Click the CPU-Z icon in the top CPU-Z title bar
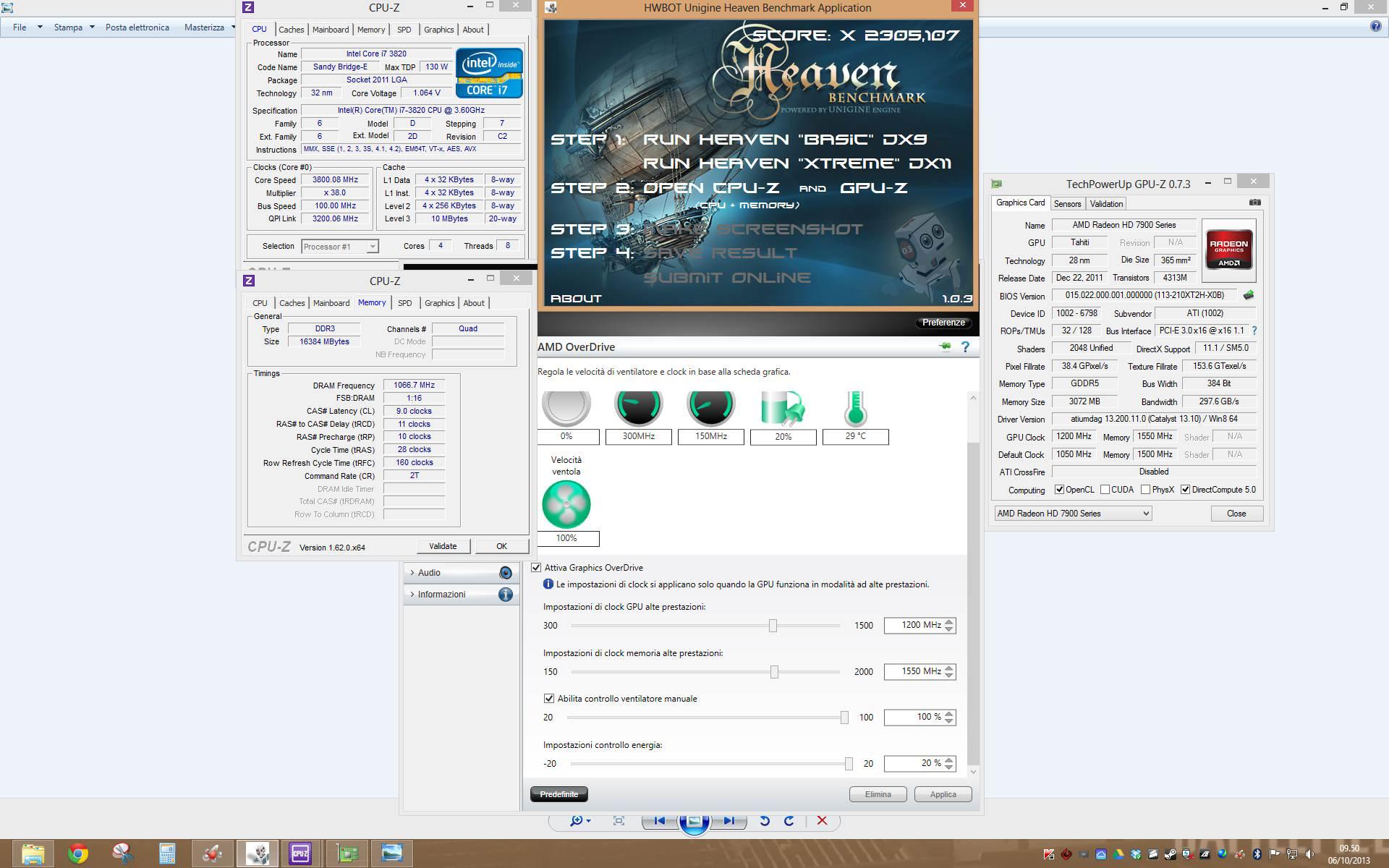This screenshot has width=1389, height=868. tap(248, 7)
